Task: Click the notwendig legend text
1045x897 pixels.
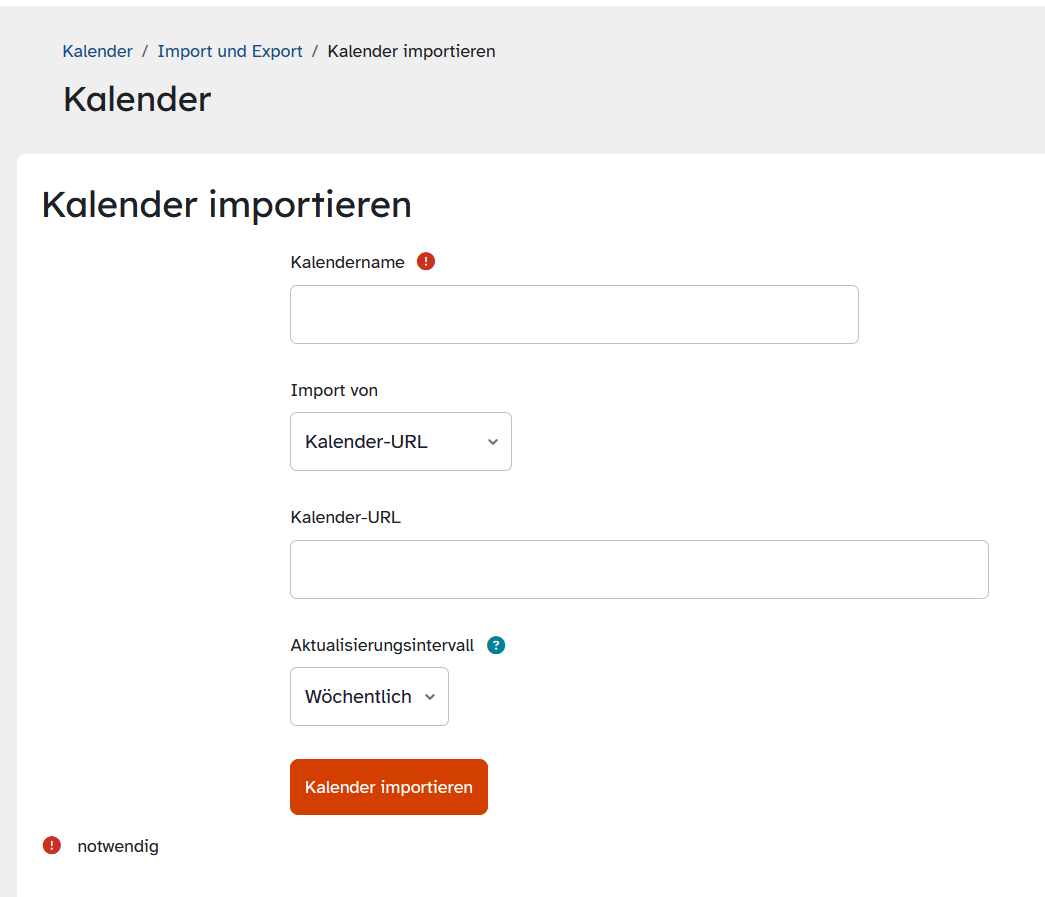Action: [118, 846]
